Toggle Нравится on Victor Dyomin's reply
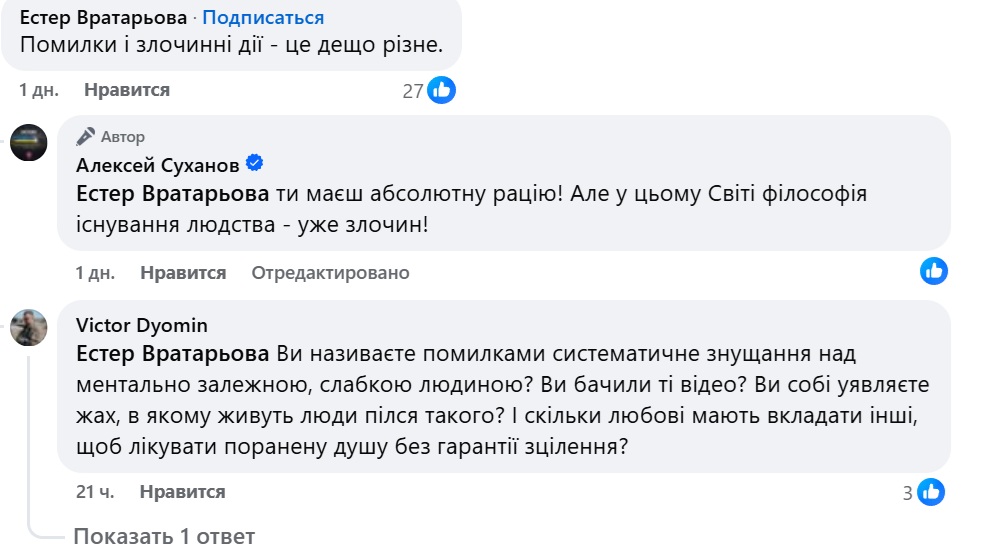 click(182, 492)
